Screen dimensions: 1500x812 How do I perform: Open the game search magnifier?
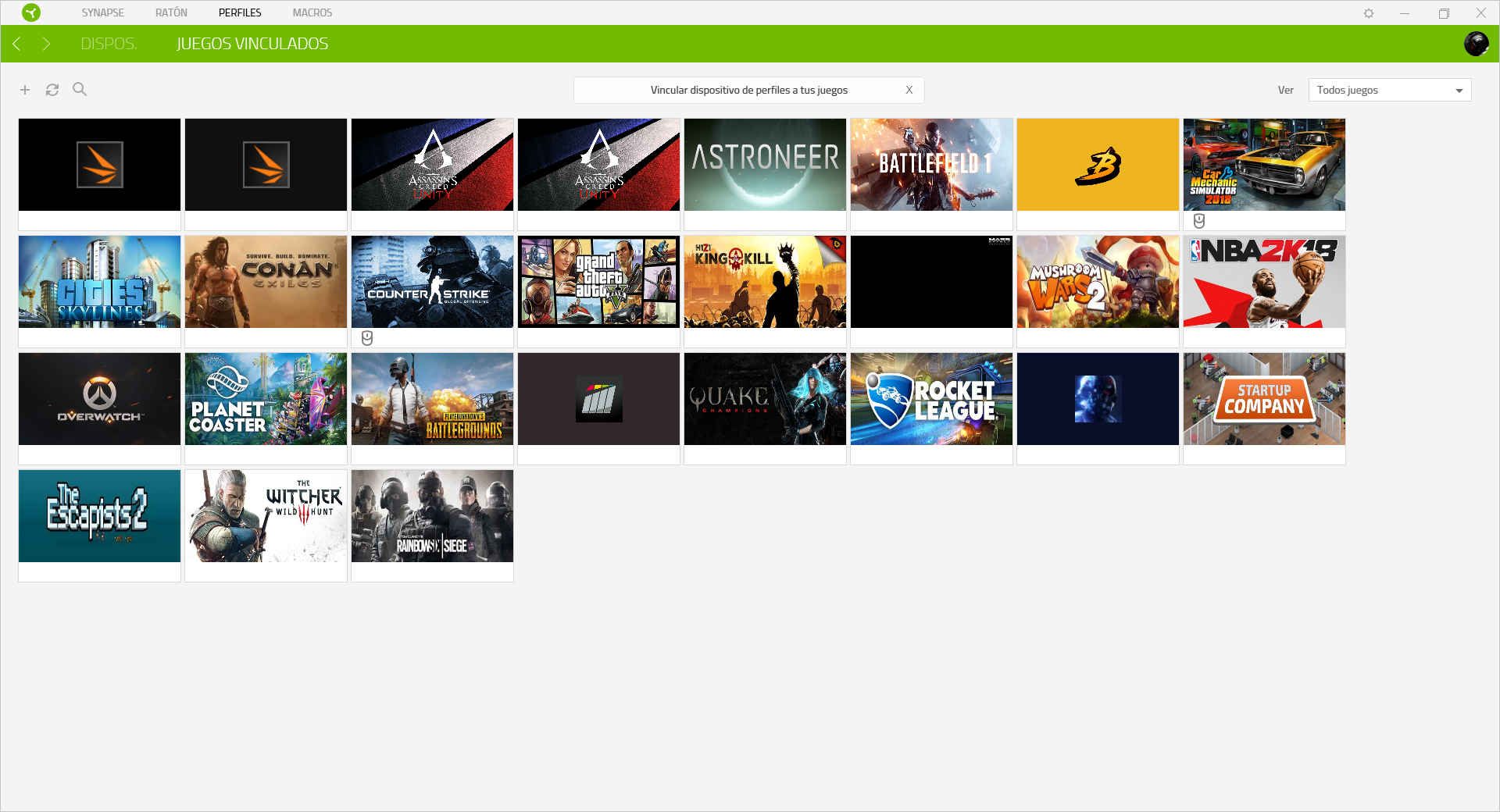click(x=80, y=89)
